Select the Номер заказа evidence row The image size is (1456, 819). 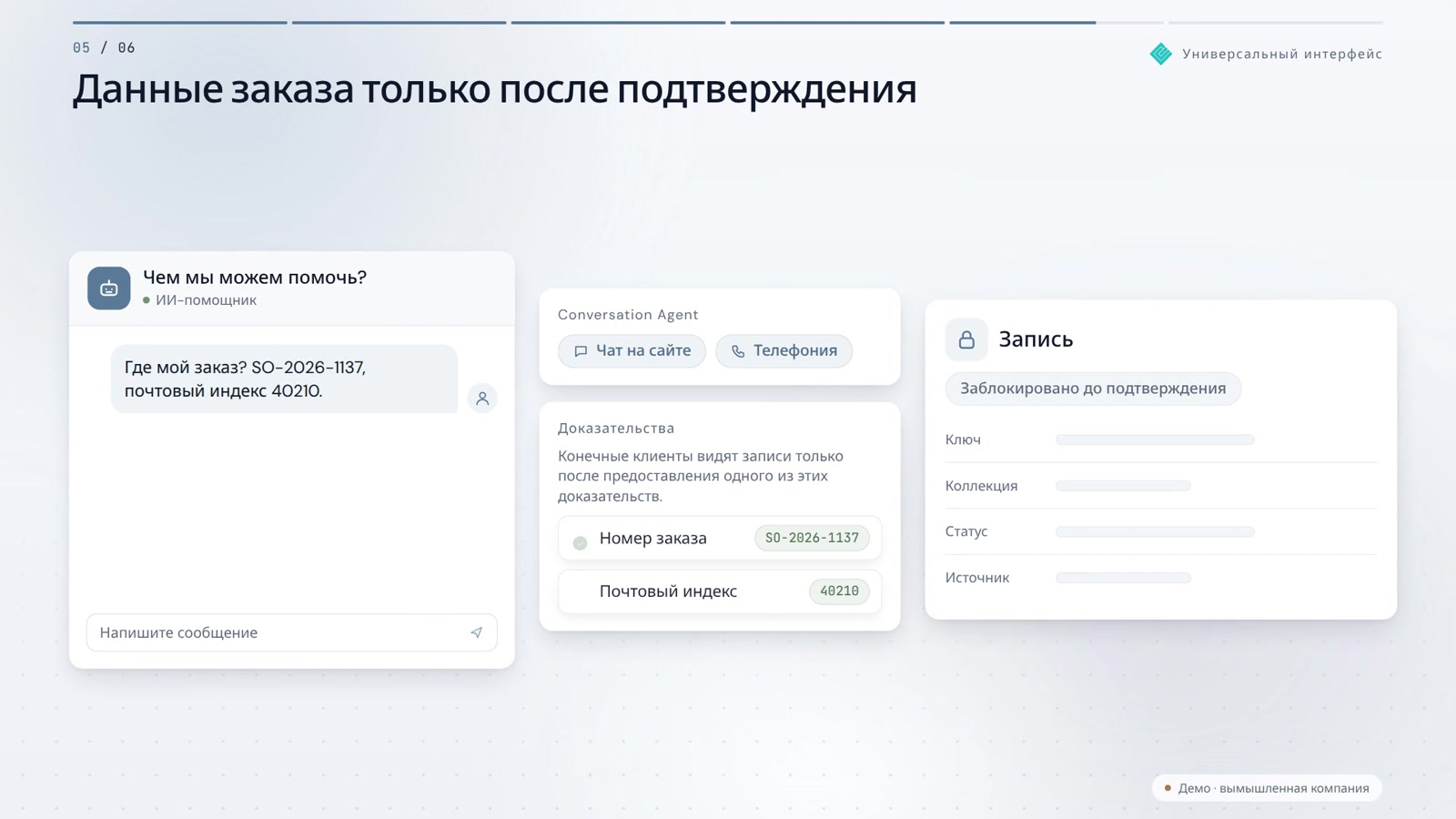point(720,538)
